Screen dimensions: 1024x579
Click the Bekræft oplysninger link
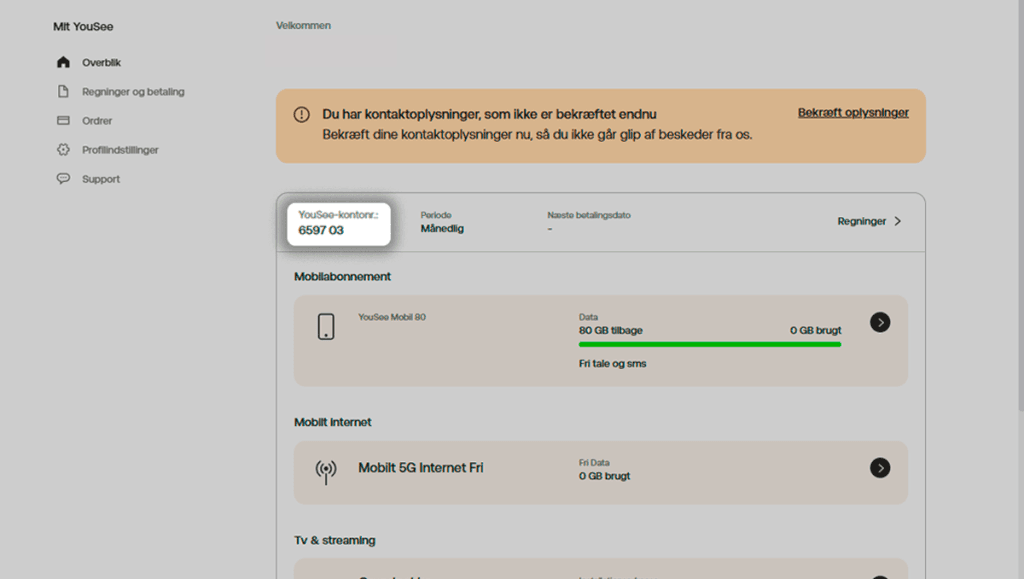point(853,113)
